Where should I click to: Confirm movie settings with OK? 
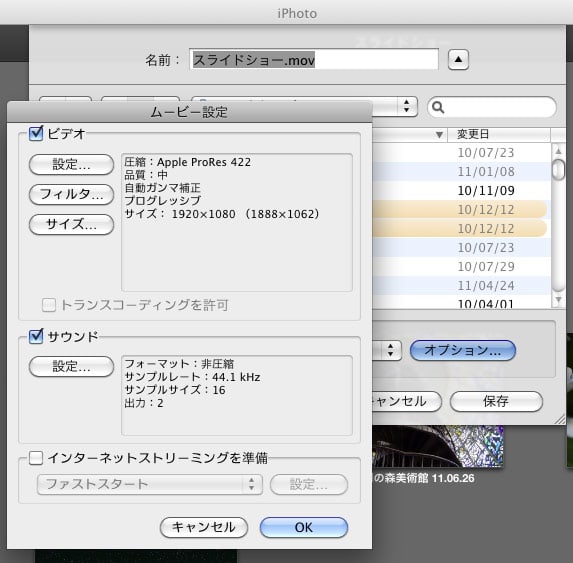[304, 527]
